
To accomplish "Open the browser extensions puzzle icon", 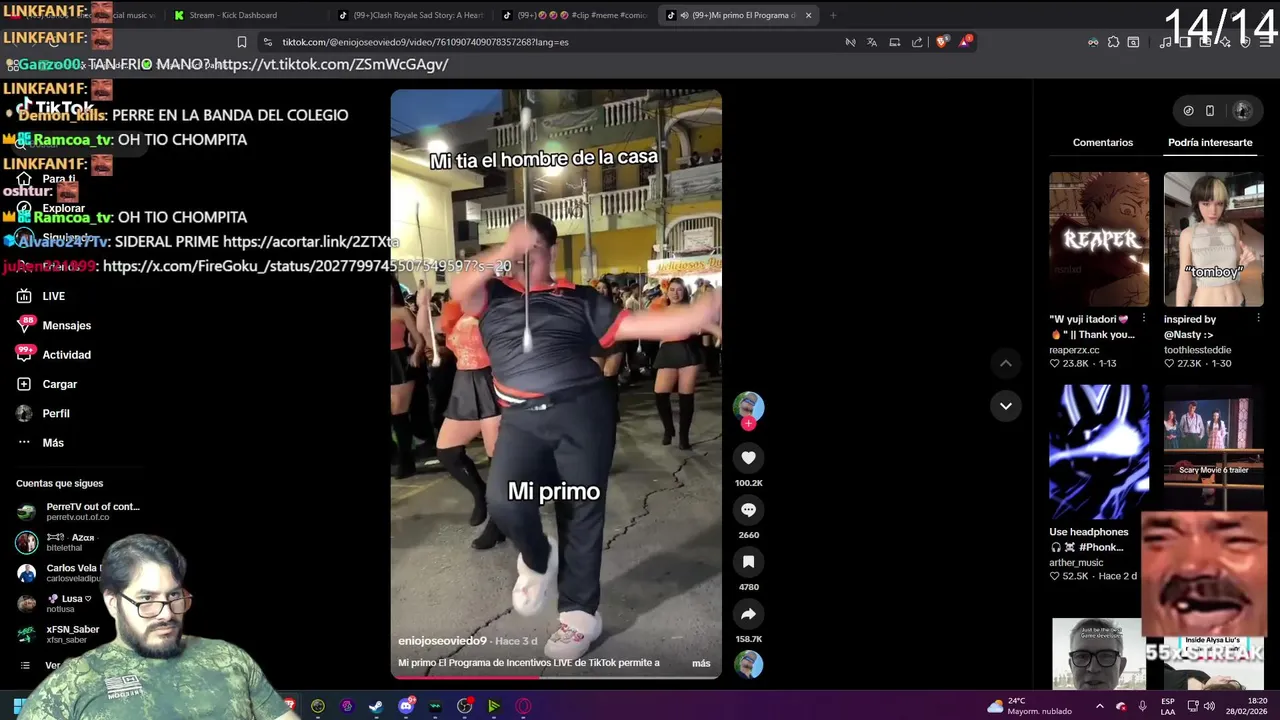I will [x=1113, y=42].
